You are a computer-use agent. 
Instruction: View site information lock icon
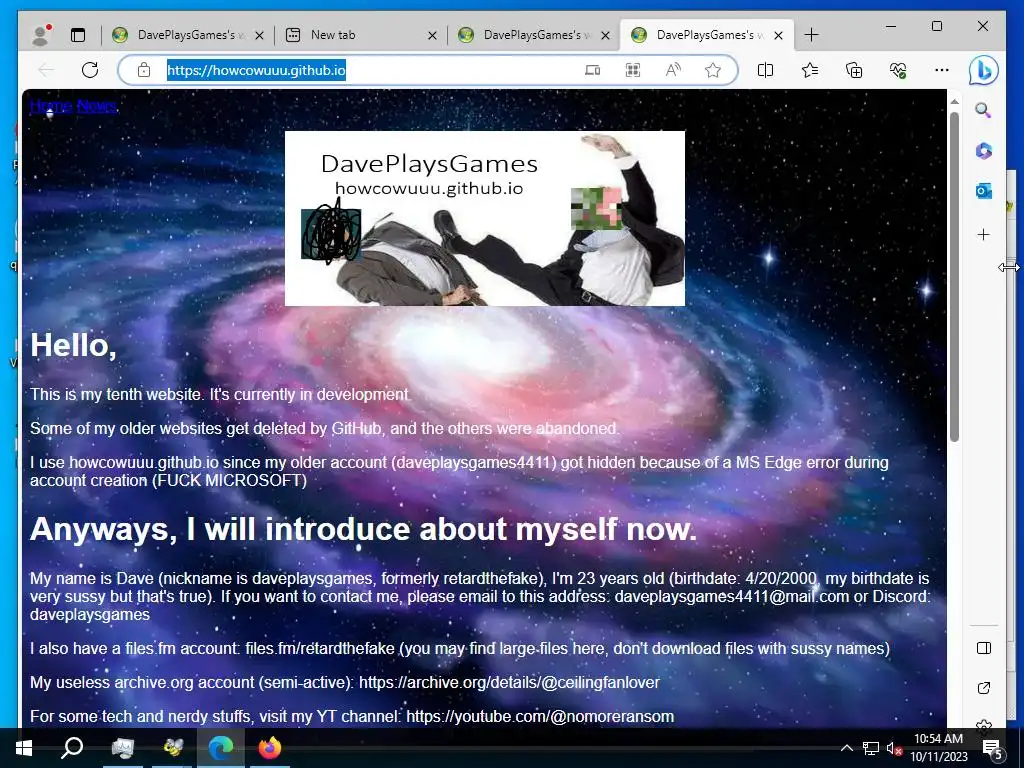pos(144,70)
